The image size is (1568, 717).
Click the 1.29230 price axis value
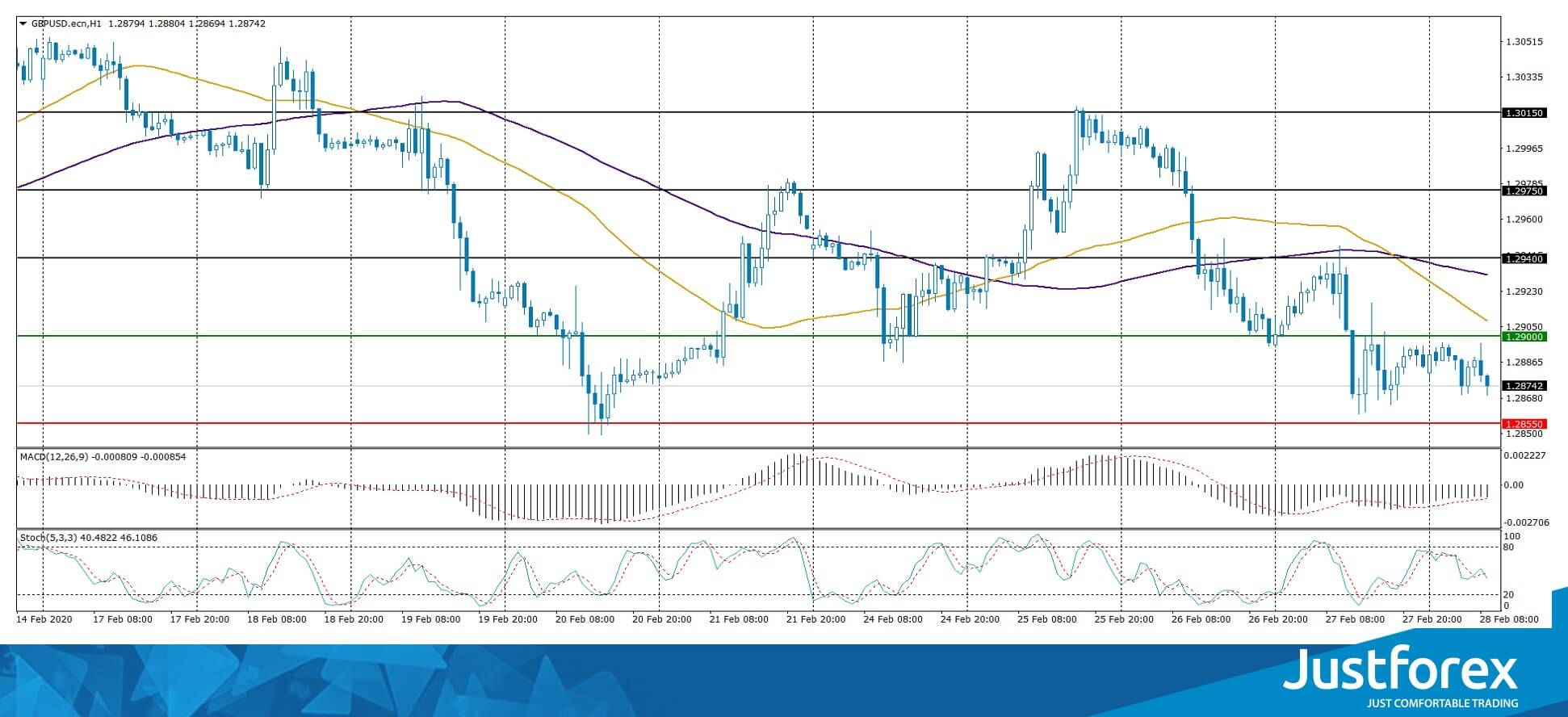click(1525, 291)
